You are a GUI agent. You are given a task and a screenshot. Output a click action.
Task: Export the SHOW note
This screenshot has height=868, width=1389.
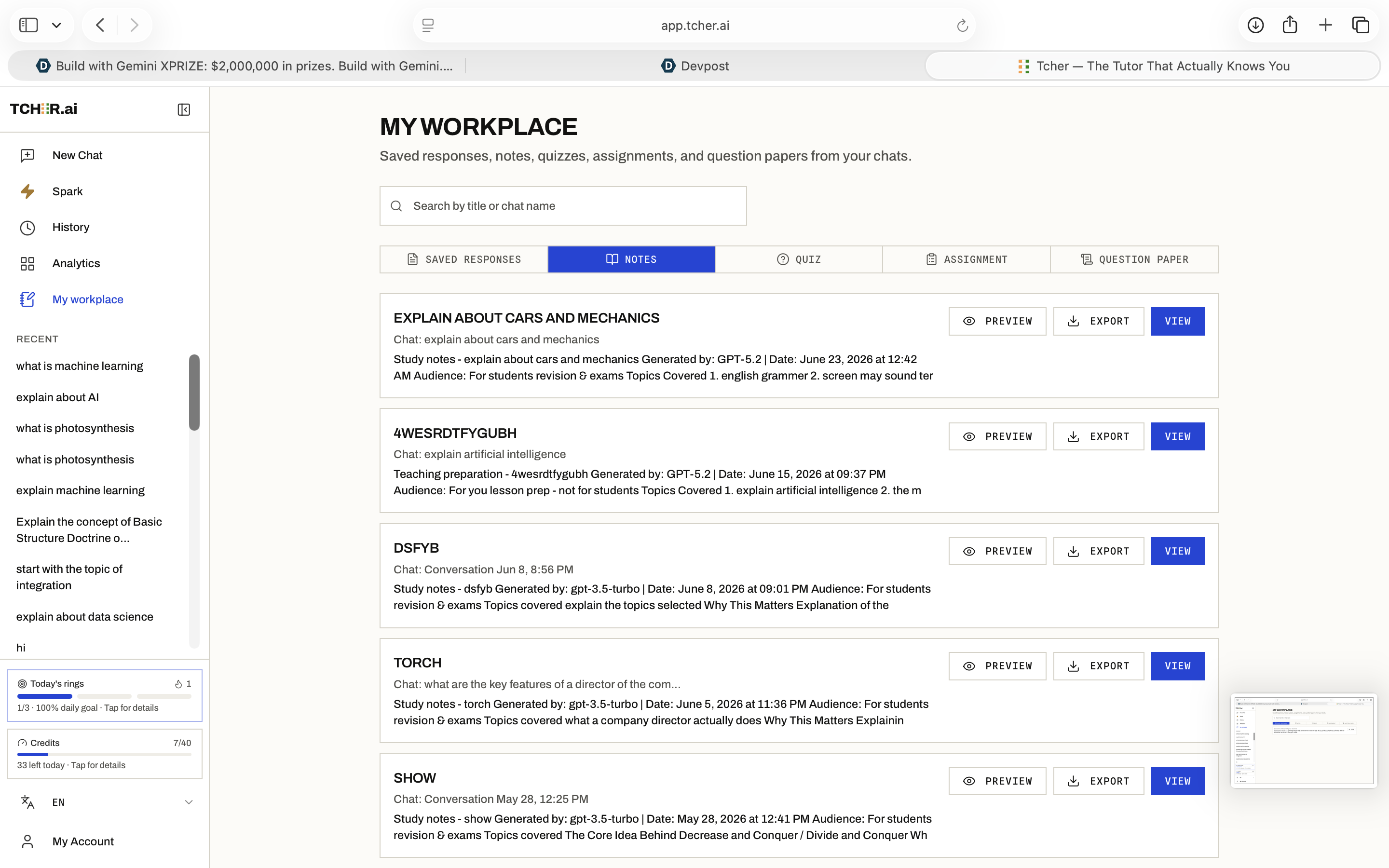(x=1099, y=781)
